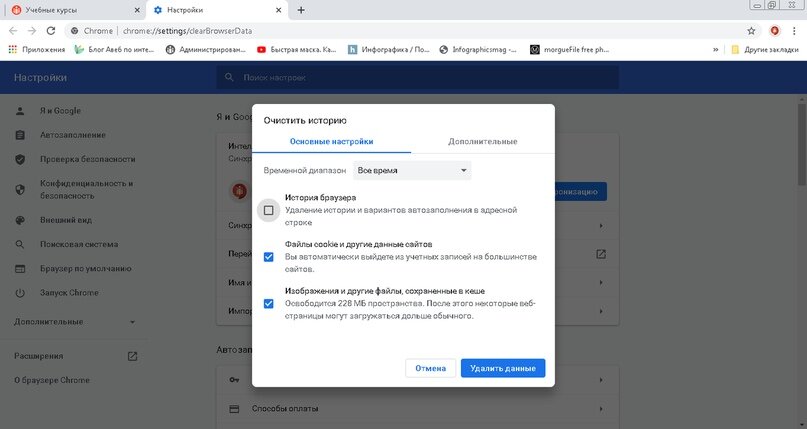The height and width of the screenshot is (429, 807).
Task: Click the red extension icon in toolbar
Action: pyautogui.click(x=775, y=31)
